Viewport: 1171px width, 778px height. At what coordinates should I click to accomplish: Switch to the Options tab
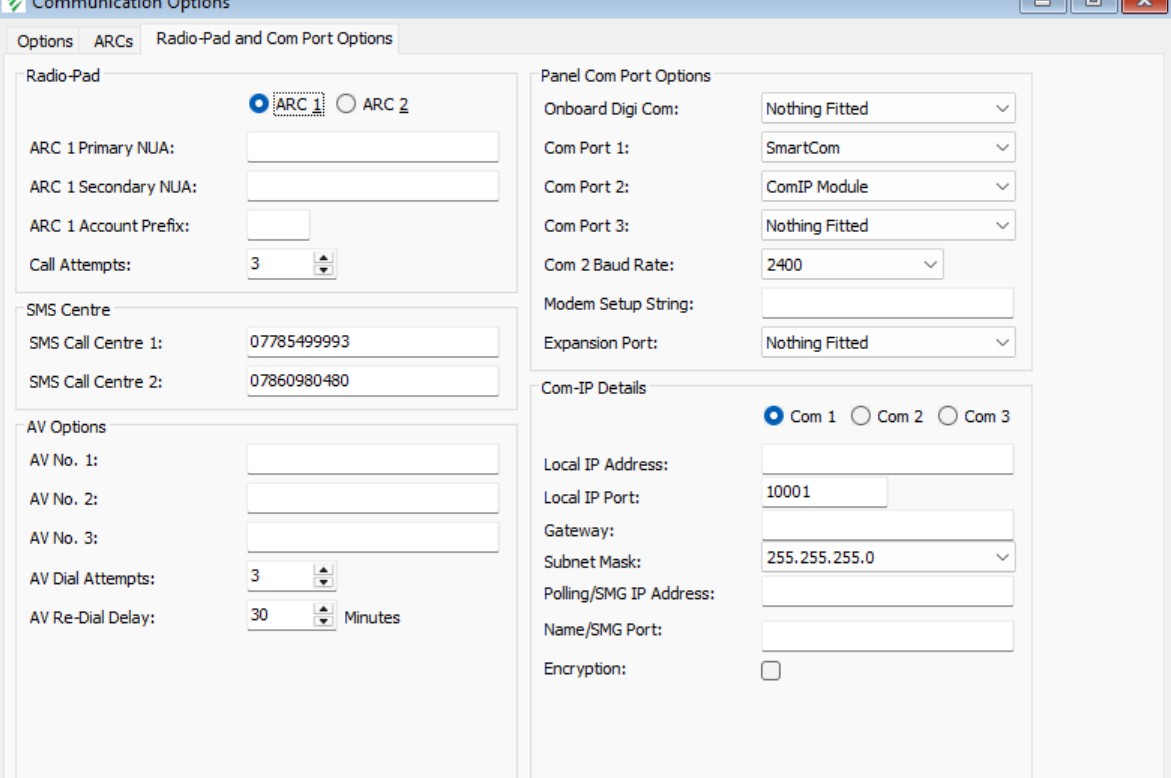[x=45, y=41]
